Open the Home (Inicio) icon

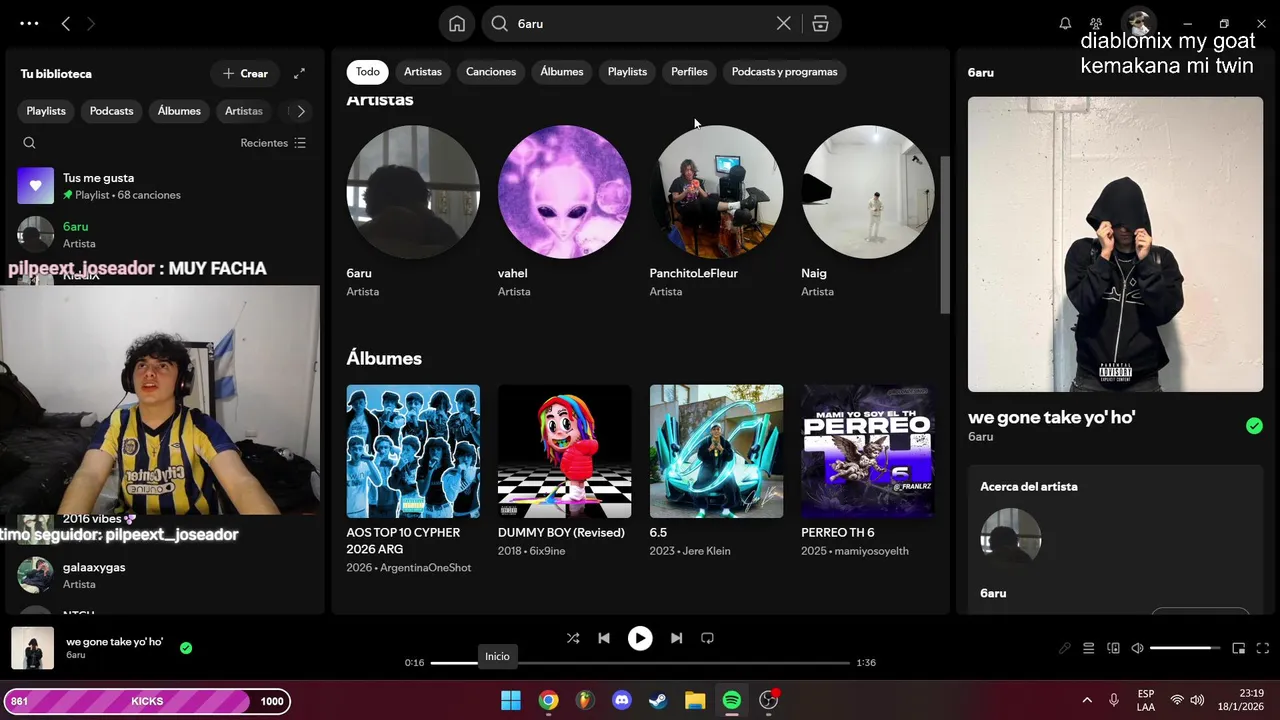click(x=457, y=23)
